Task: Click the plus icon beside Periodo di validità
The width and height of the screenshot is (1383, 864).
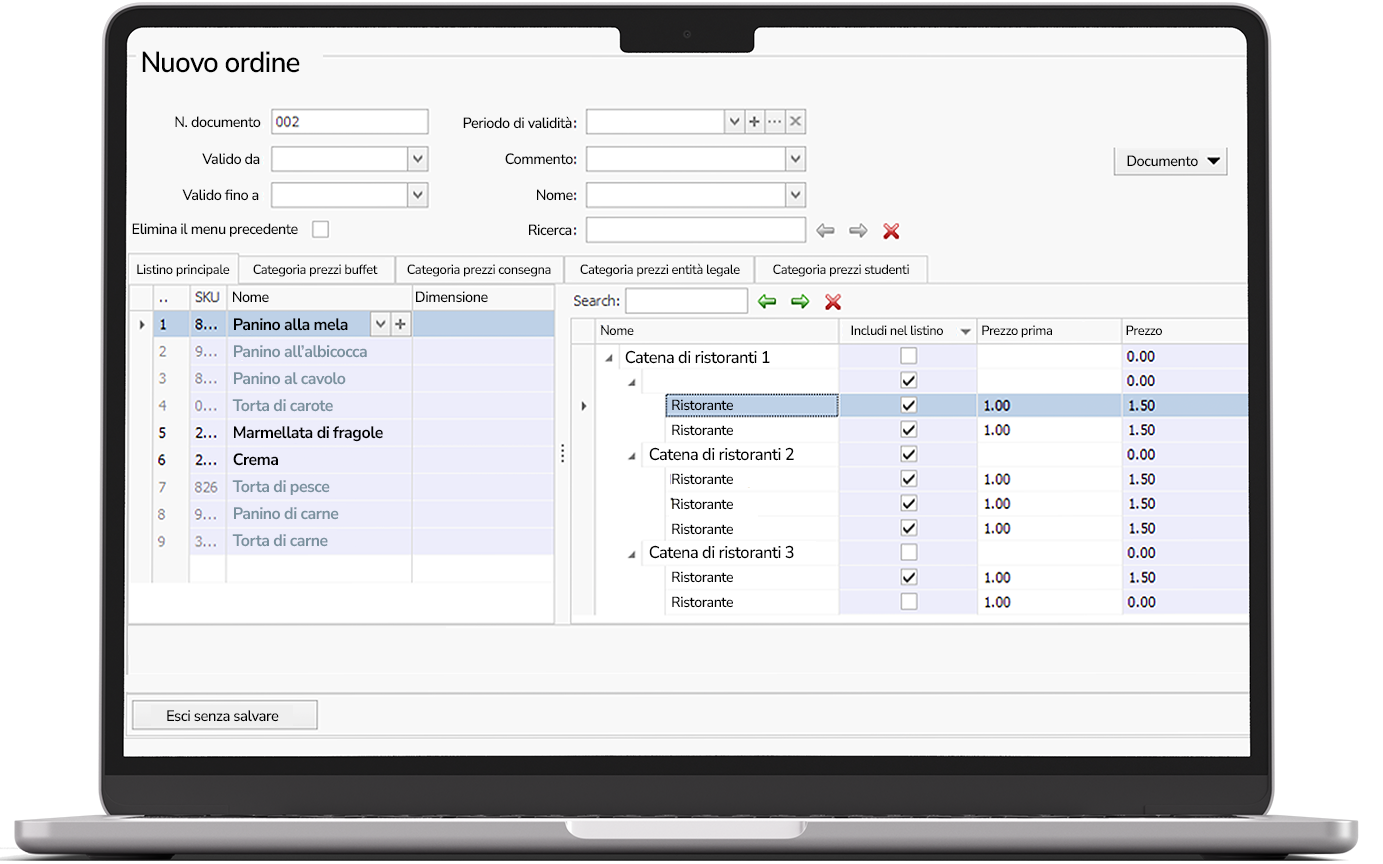Action: coord(753,121)
